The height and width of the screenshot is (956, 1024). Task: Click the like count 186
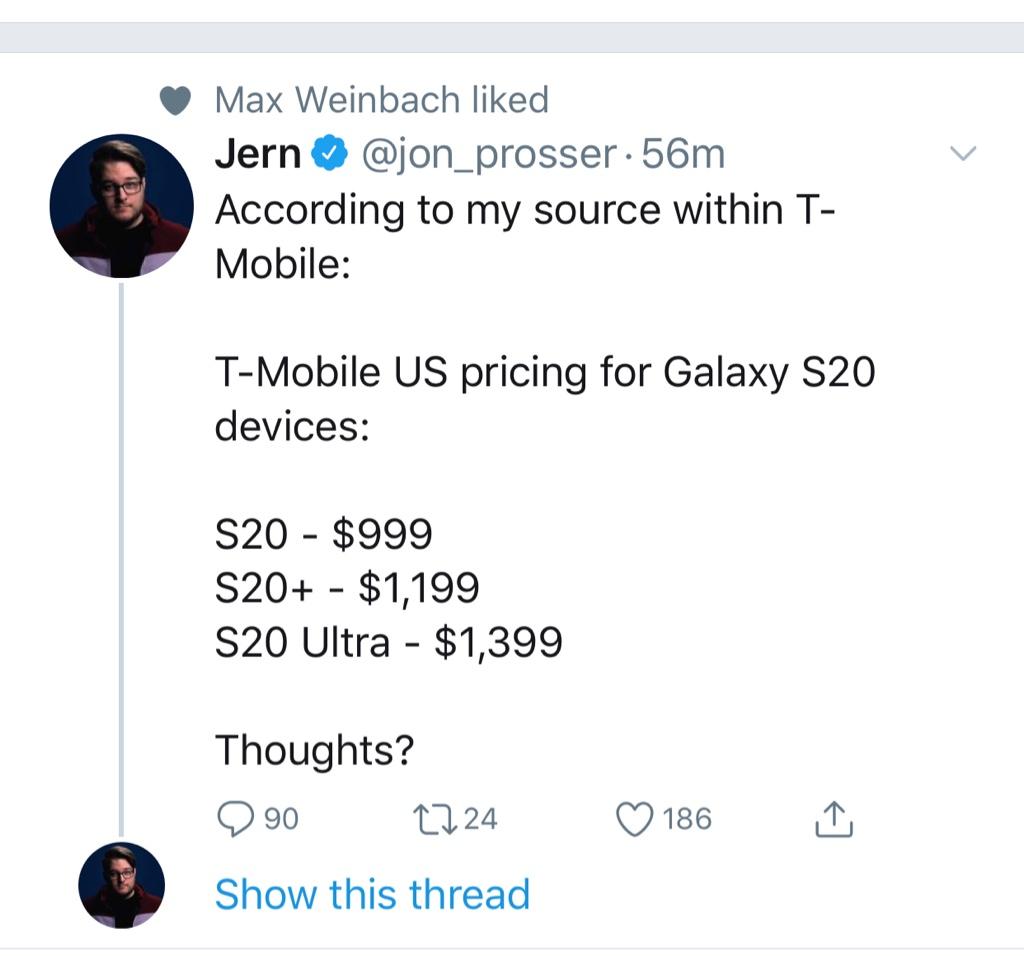687,819
